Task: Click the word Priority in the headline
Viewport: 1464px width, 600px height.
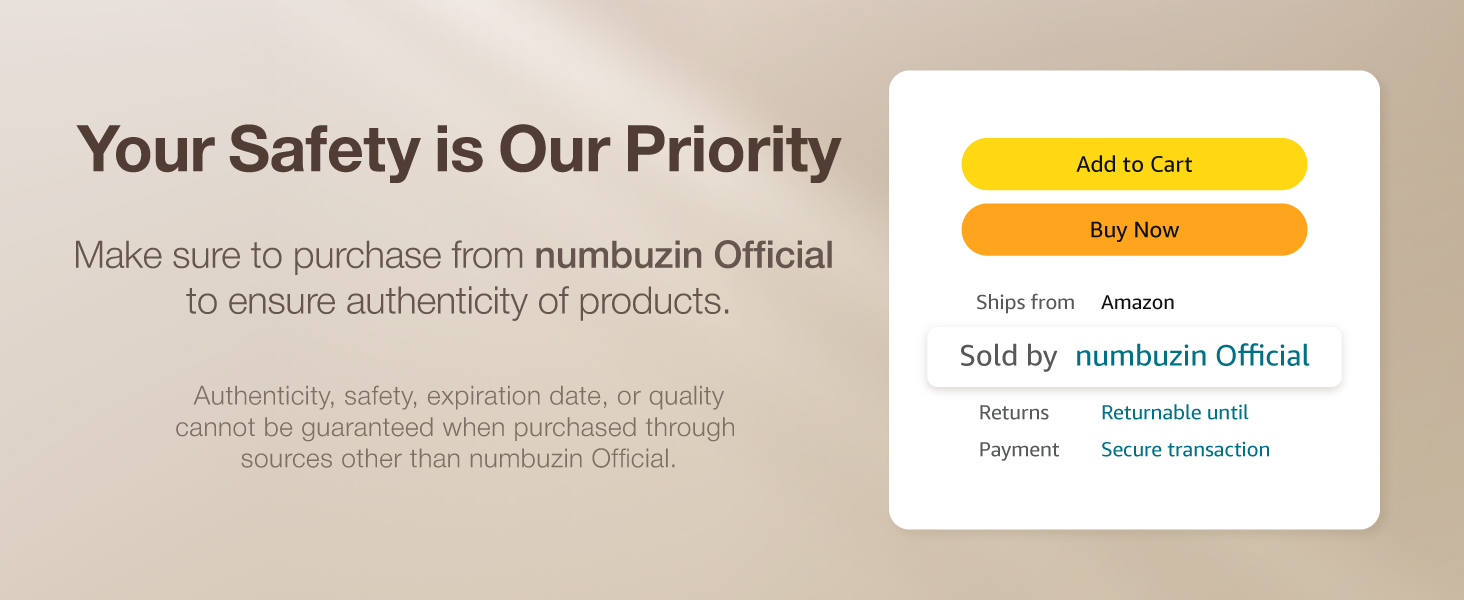Action: point(732,150)
